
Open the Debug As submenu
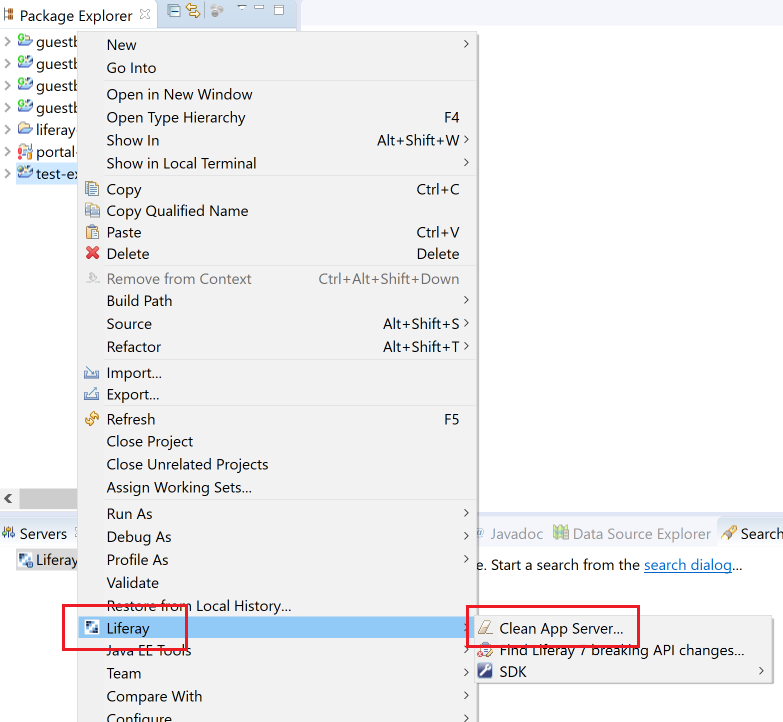[x=277, y=537]
